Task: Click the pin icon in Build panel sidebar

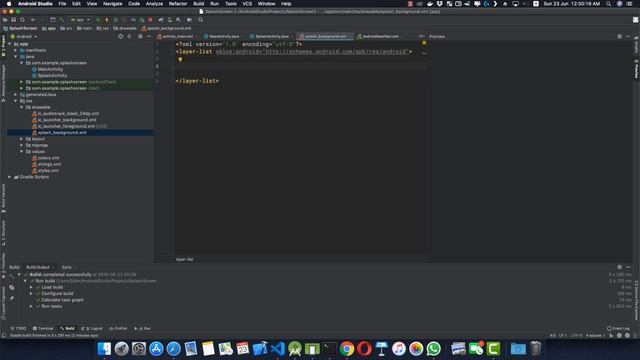Action: click(x=11, y=298)
